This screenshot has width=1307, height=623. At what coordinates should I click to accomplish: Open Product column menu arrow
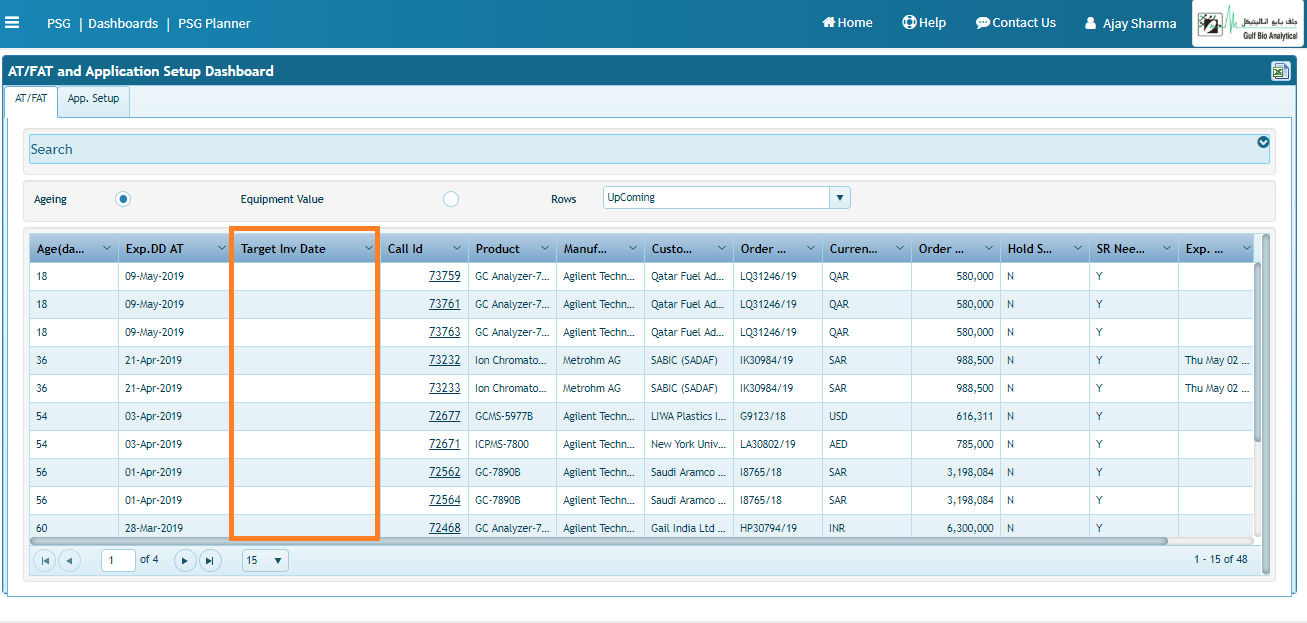pyautogui.click(x=545, y=248)
